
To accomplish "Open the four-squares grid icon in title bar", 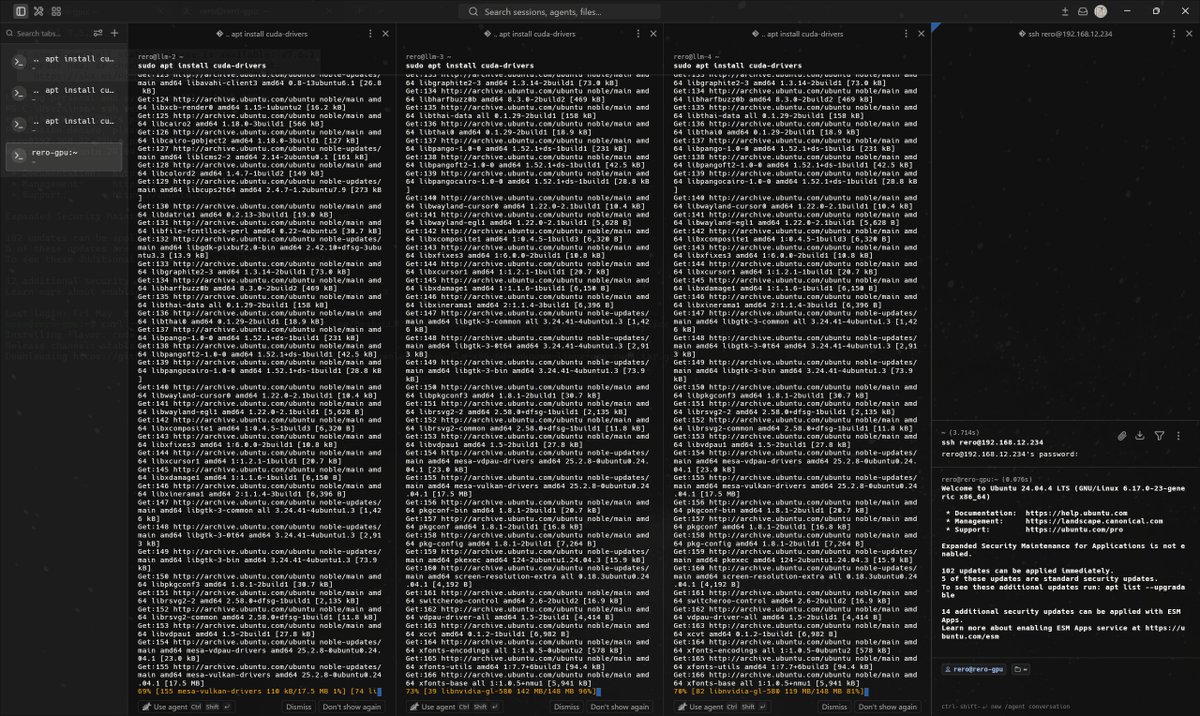I will [56, 11].
